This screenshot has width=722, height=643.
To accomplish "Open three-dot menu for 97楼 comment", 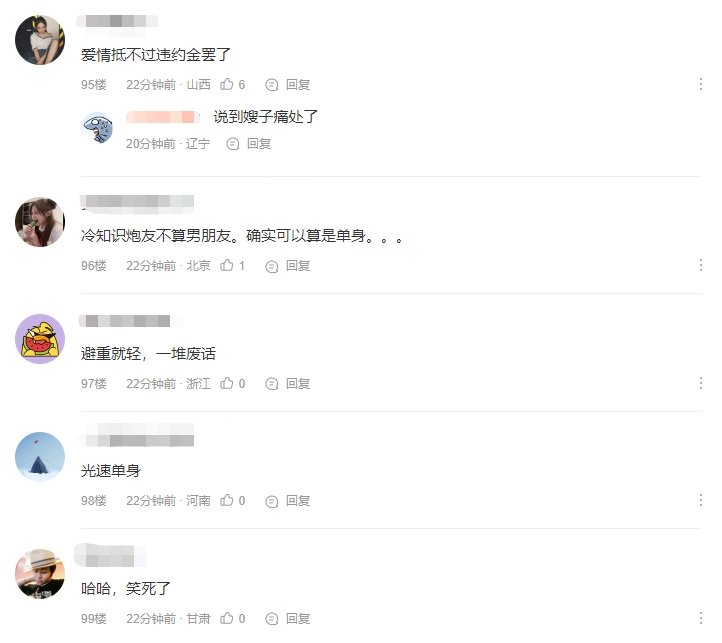I will coord(700,383).
